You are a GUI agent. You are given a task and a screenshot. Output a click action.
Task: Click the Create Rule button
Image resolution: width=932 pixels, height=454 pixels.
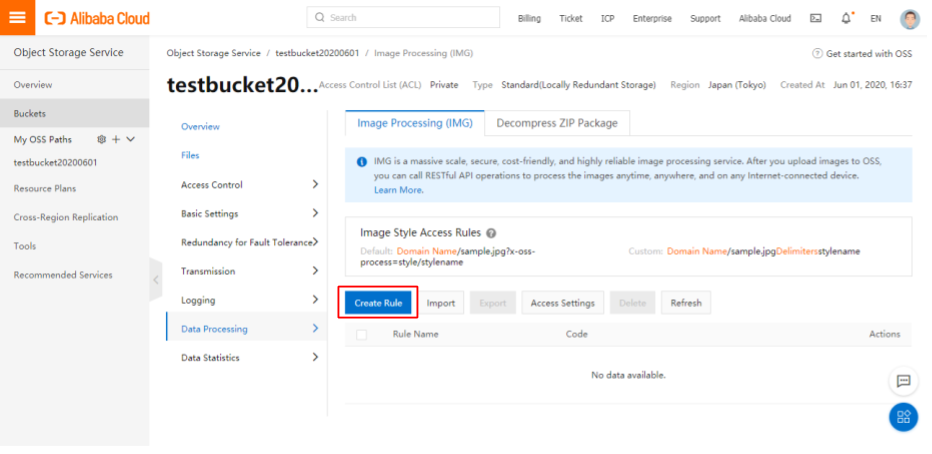[378, 302]
